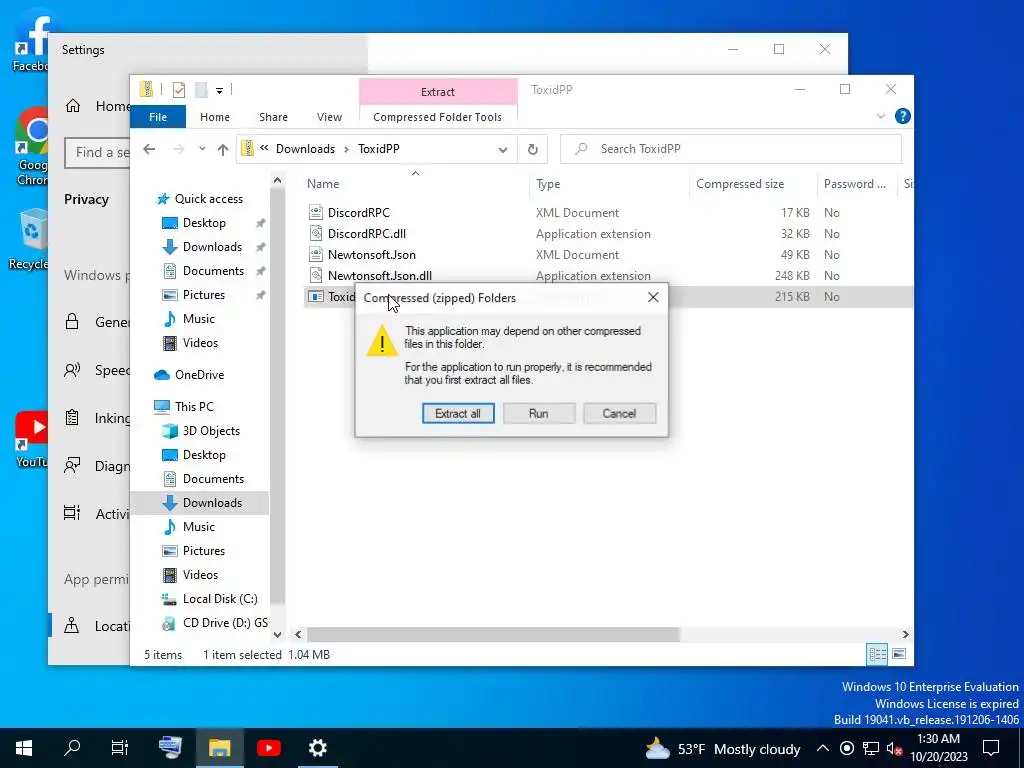Open the Windows Start menu
Image resolution: width=1024 pixels, height=768 pixels.
tap(24, 748)
